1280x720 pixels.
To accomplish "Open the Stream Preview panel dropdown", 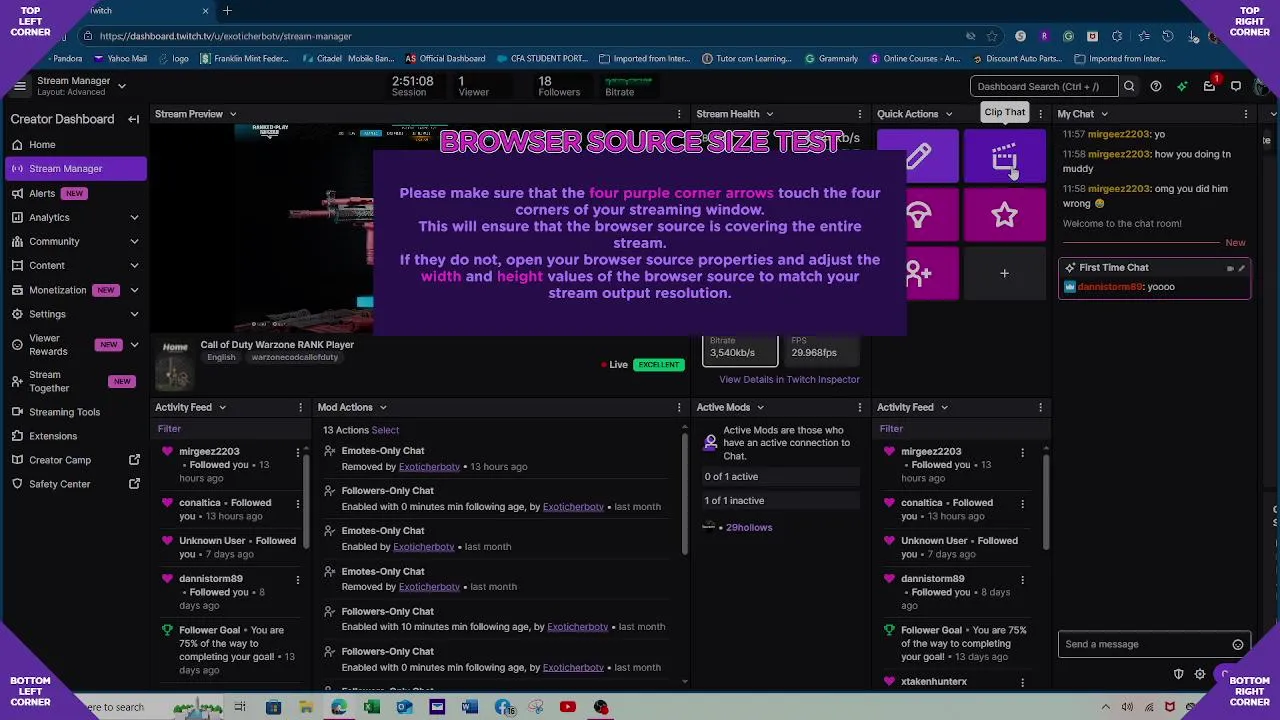I will click(x=233, y=114).
